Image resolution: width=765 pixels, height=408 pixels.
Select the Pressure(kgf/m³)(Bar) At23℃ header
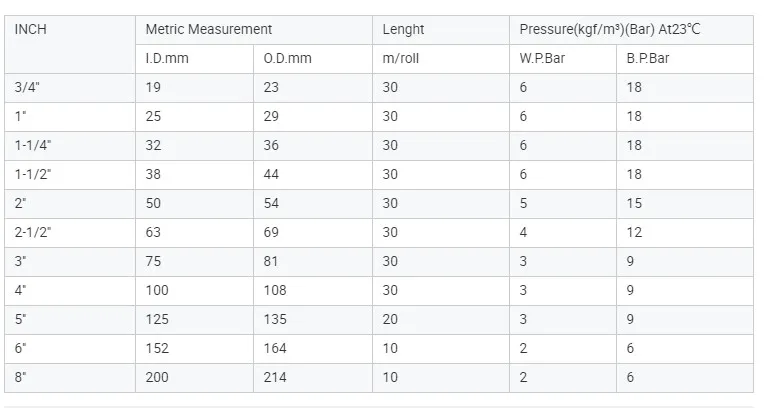(x=610, y=30)
